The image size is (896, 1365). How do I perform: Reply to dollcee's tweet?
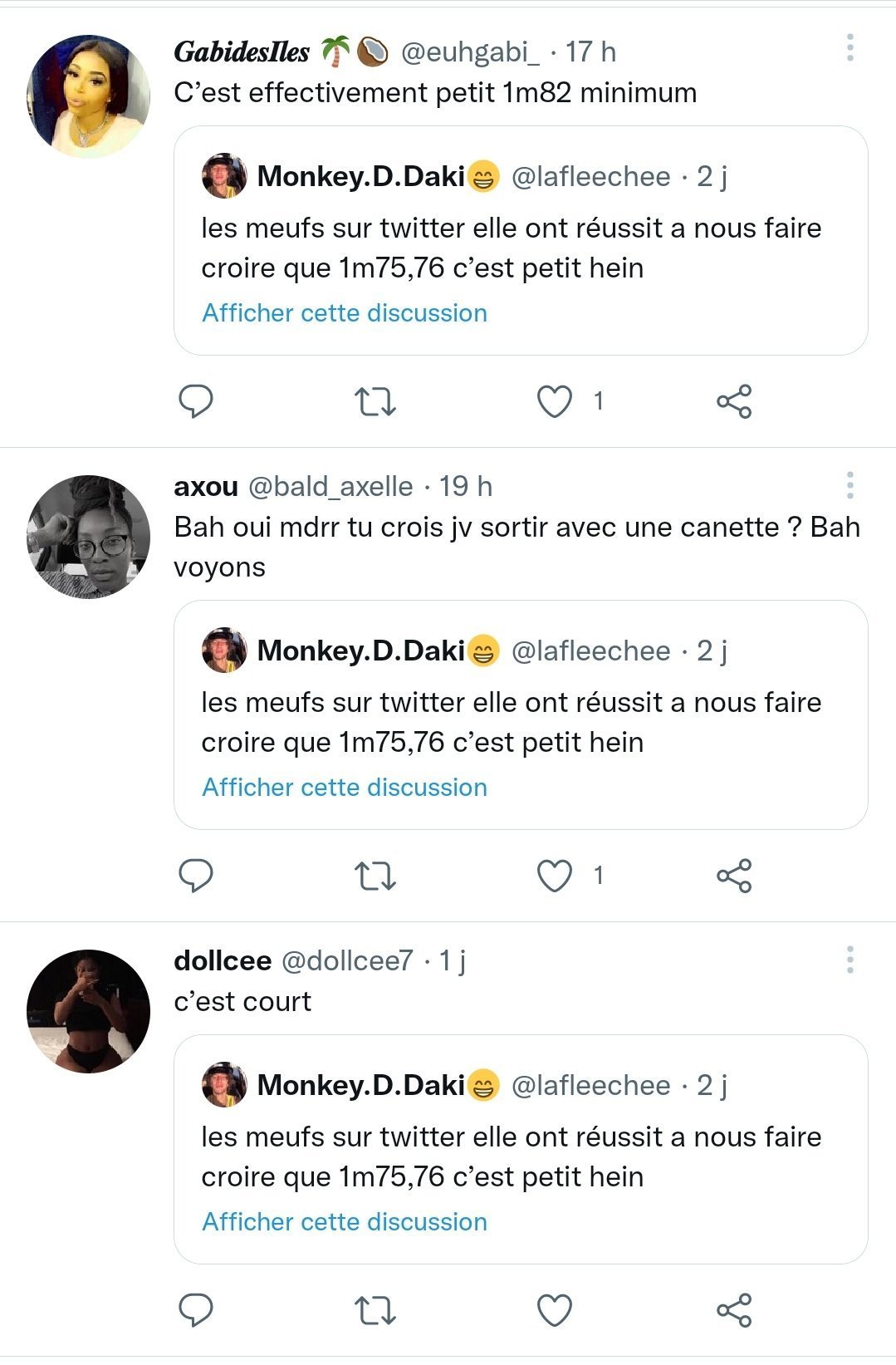tap(196, 1310)
